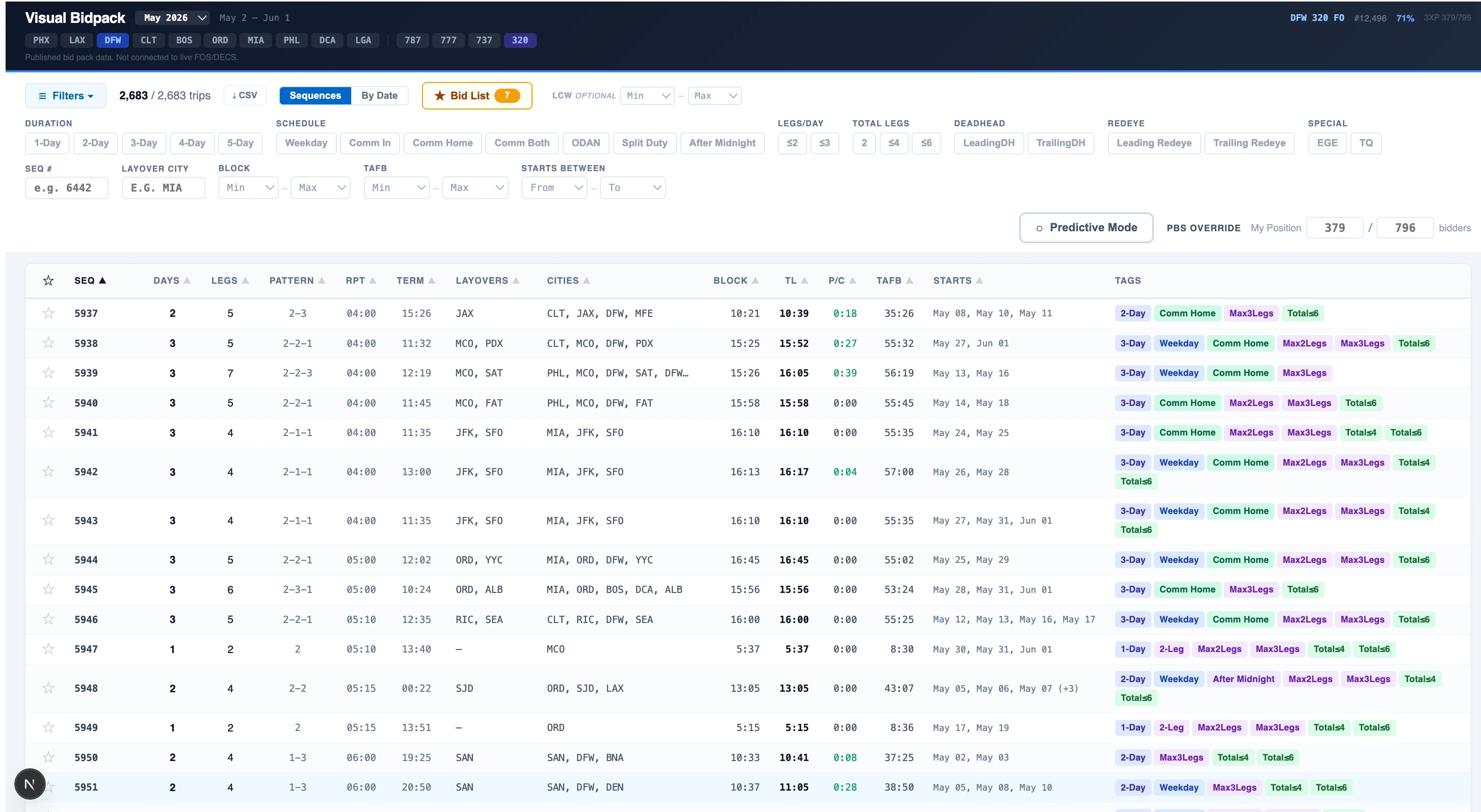Sort table by BLOCK column

736,281
